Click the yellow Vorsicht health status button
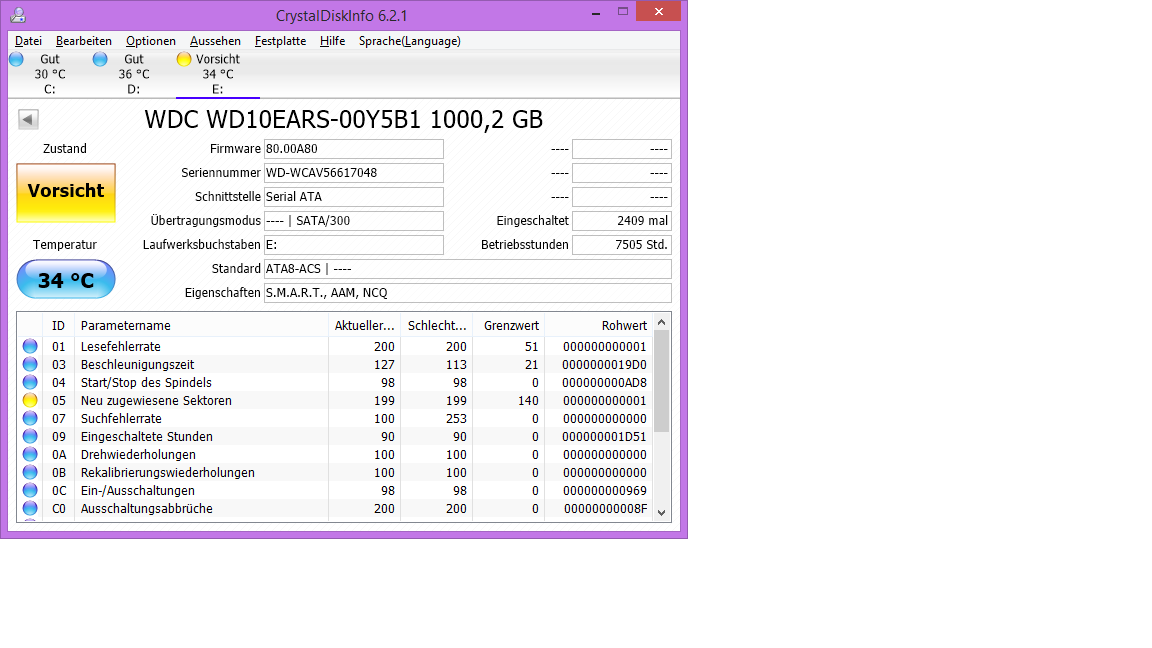 66,192
